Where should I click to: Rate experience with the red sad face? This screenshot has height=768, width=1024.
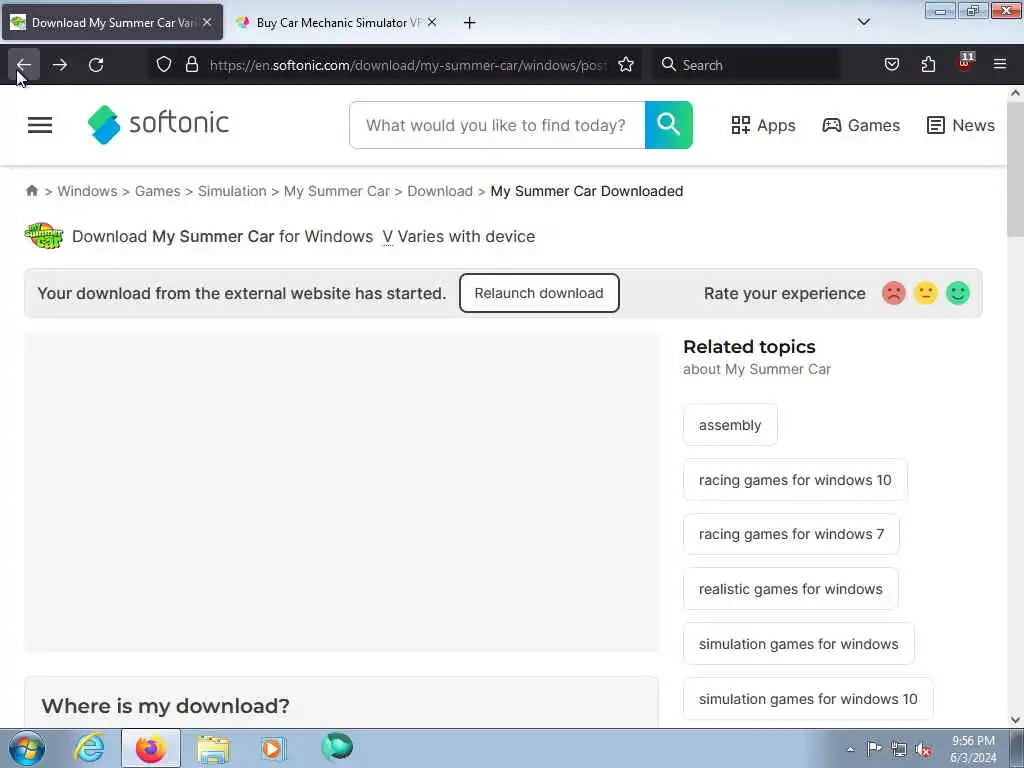tap(893, 293)
